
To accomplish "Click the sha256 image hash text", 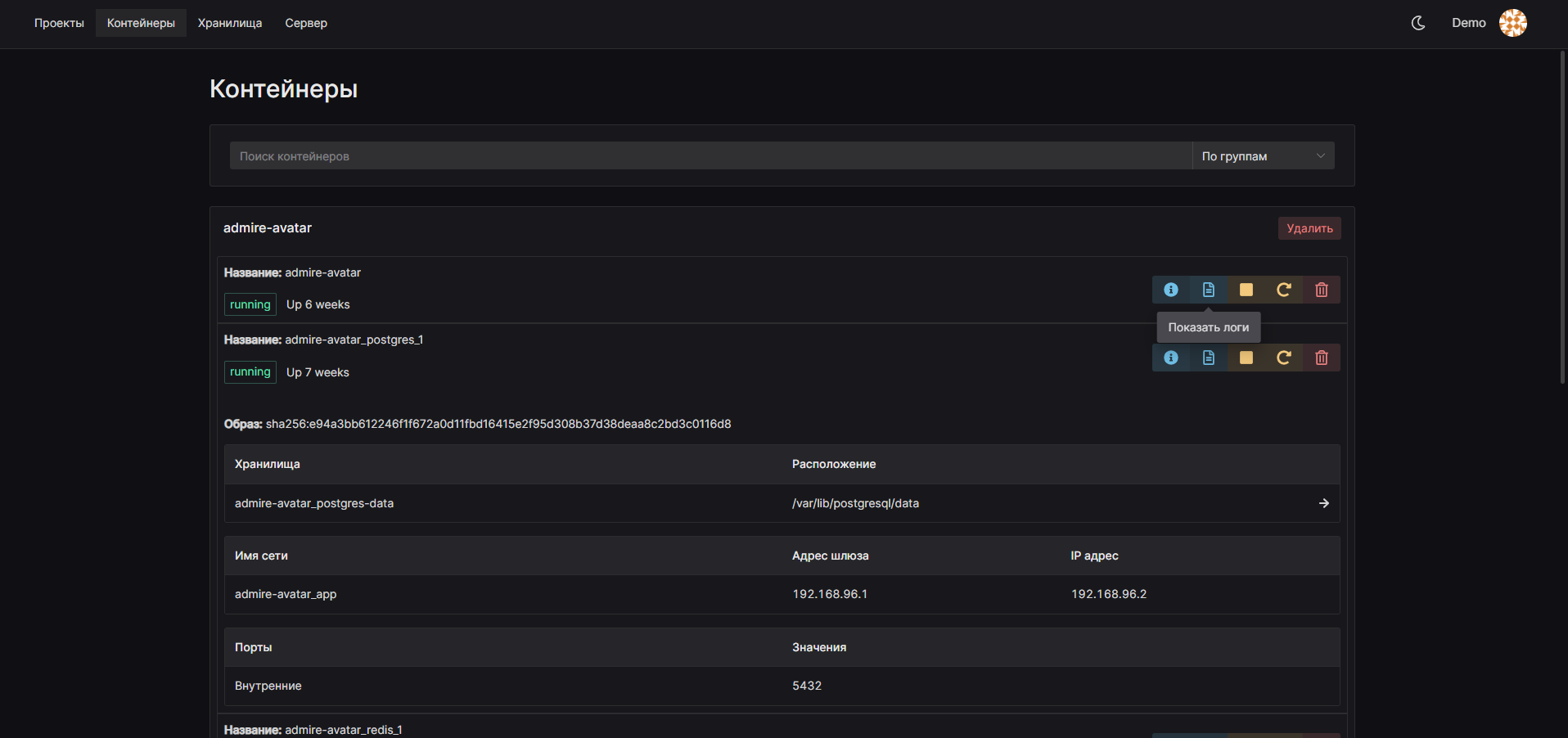I will (x=498, y=424).
